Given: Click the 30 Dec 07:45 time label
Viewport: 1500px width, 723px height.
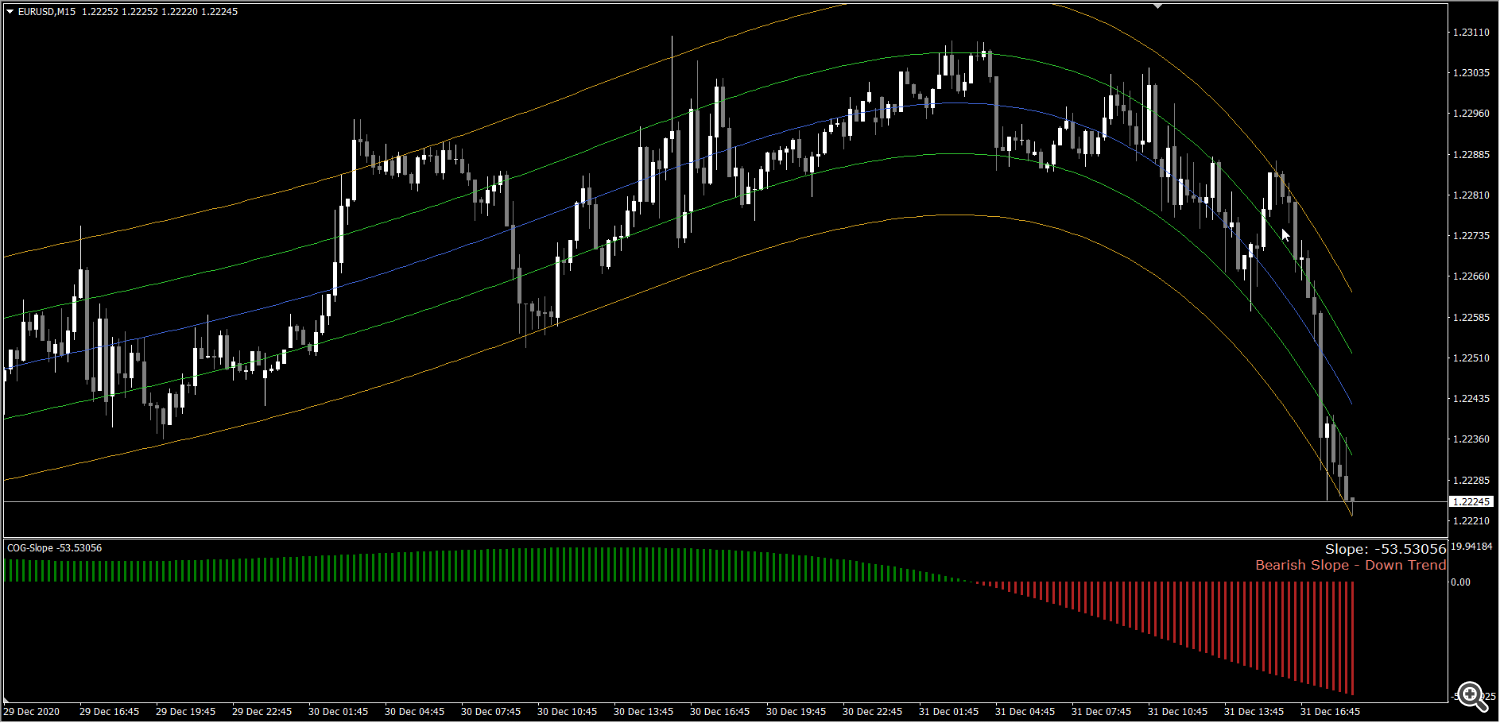Looking at the screenshot, I should [491, 713].
